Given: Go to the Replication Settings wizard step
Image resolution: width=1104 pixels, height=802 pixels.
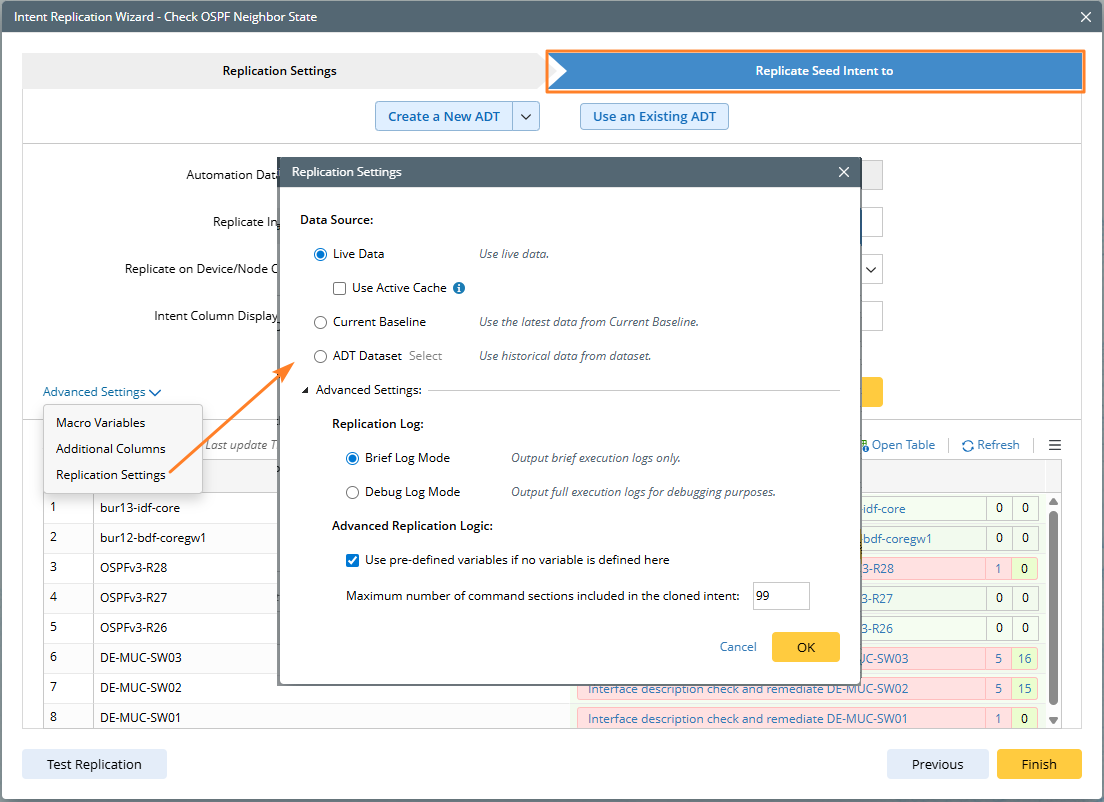Looking at the screenshot, I should click(x=280, y=70).
